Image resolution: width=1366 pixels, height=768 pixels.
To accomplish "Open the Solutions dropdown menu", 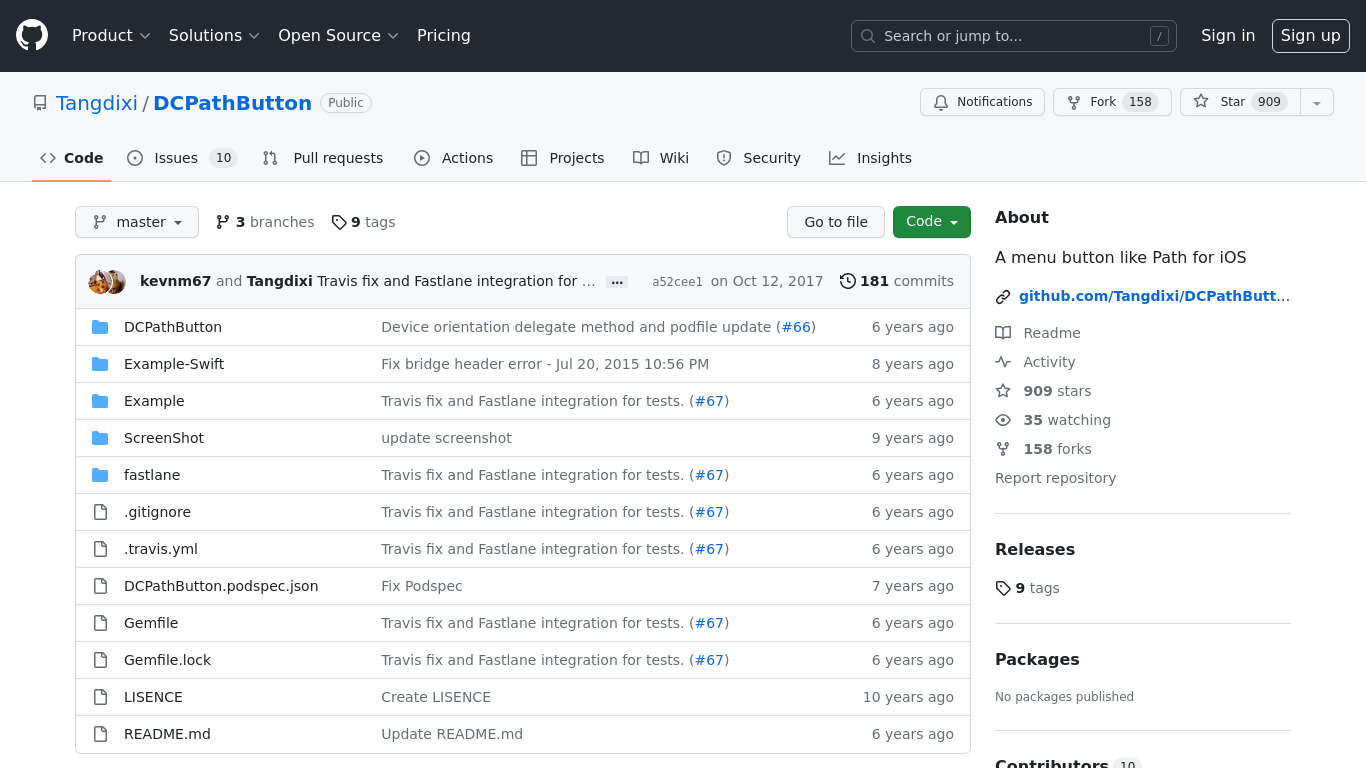I will (214, 36).
